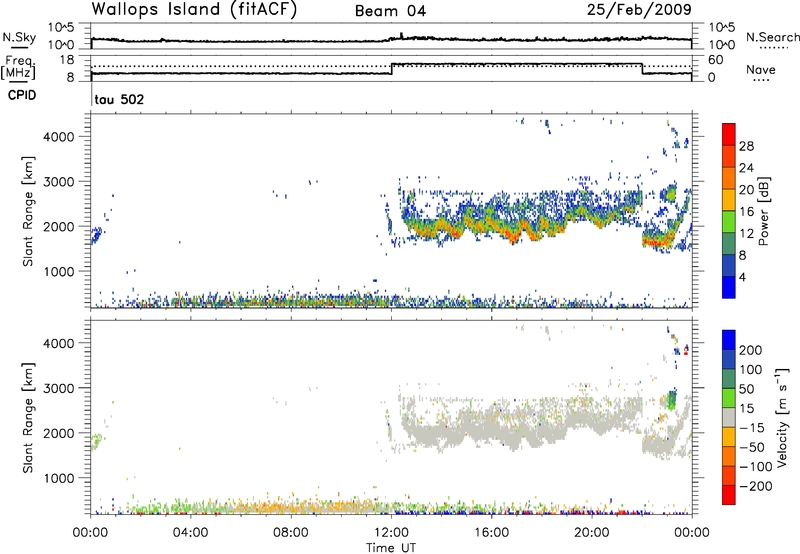Screen dimensions: 800x554
Task: Click the date "25/Feb/2009"
Action: pyautogui.click(x=639, y=10)
